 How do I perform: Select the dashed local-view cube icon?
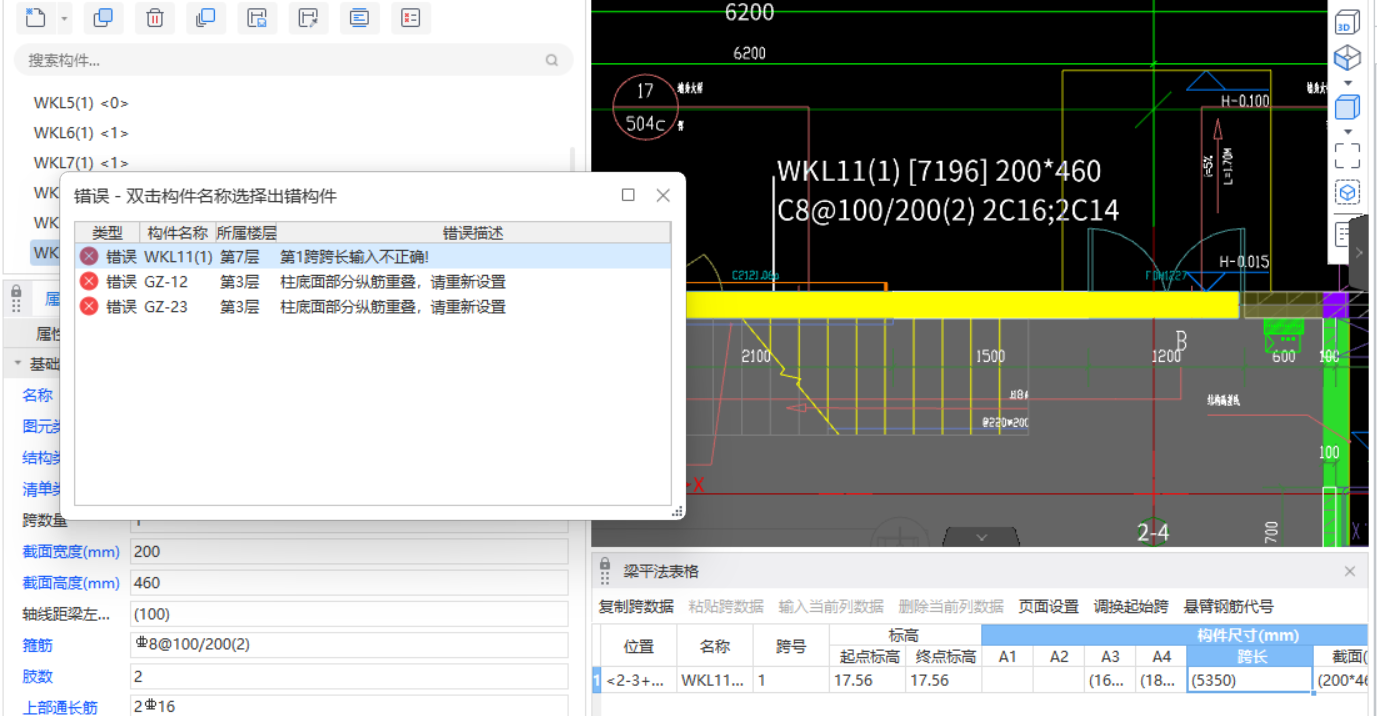click(1347, 190)
